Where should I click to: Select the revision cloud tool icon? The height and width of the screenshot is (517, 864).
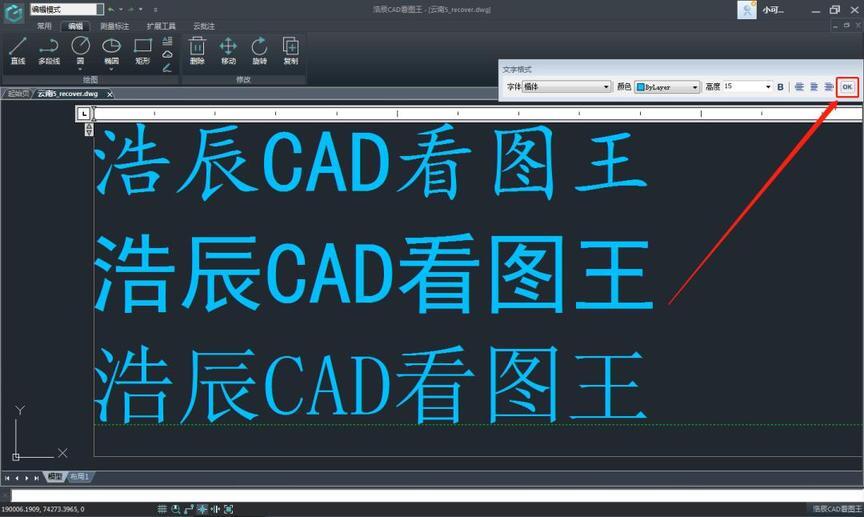point(168,54)
